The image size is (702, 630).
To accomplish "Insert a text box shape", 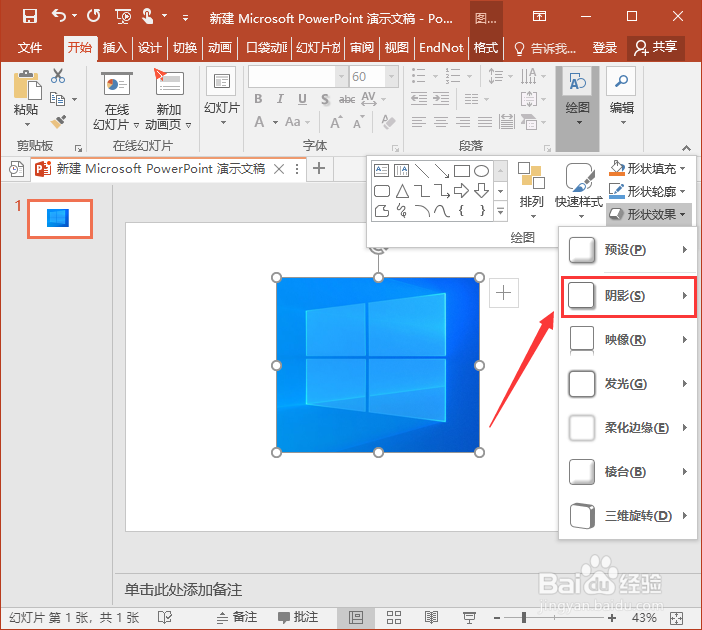I will pyautogui.click(x=381, y=170).
